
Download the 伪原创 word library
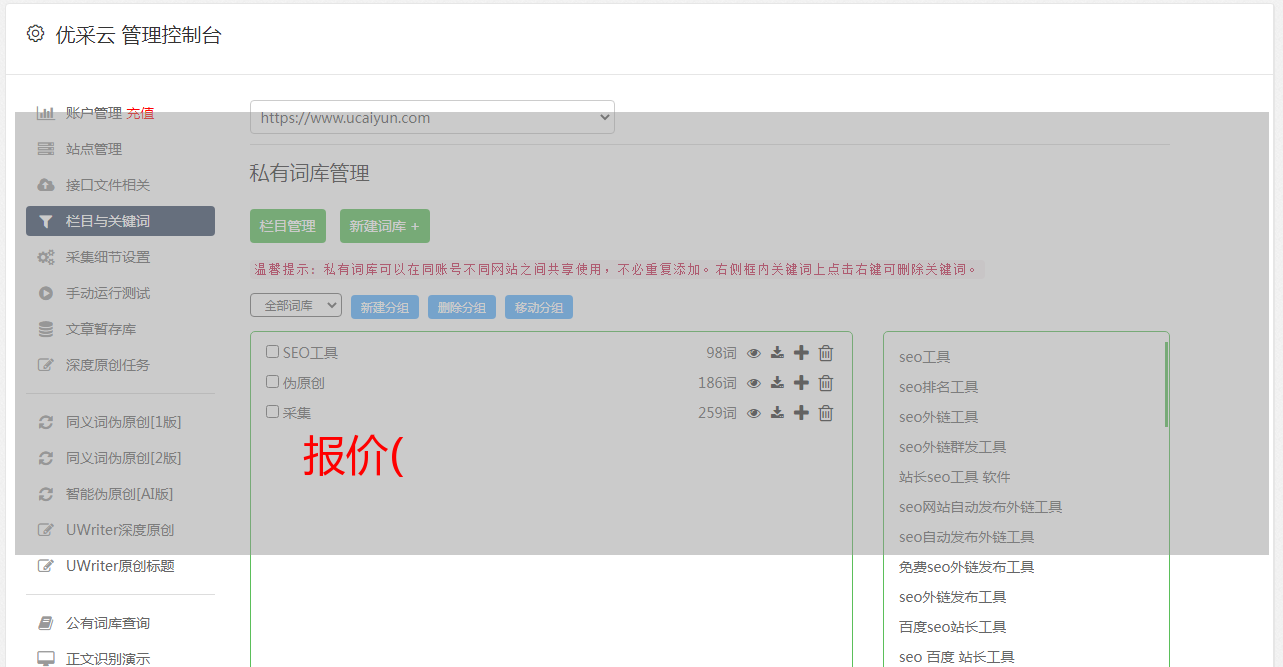click(x=777, y=383)
